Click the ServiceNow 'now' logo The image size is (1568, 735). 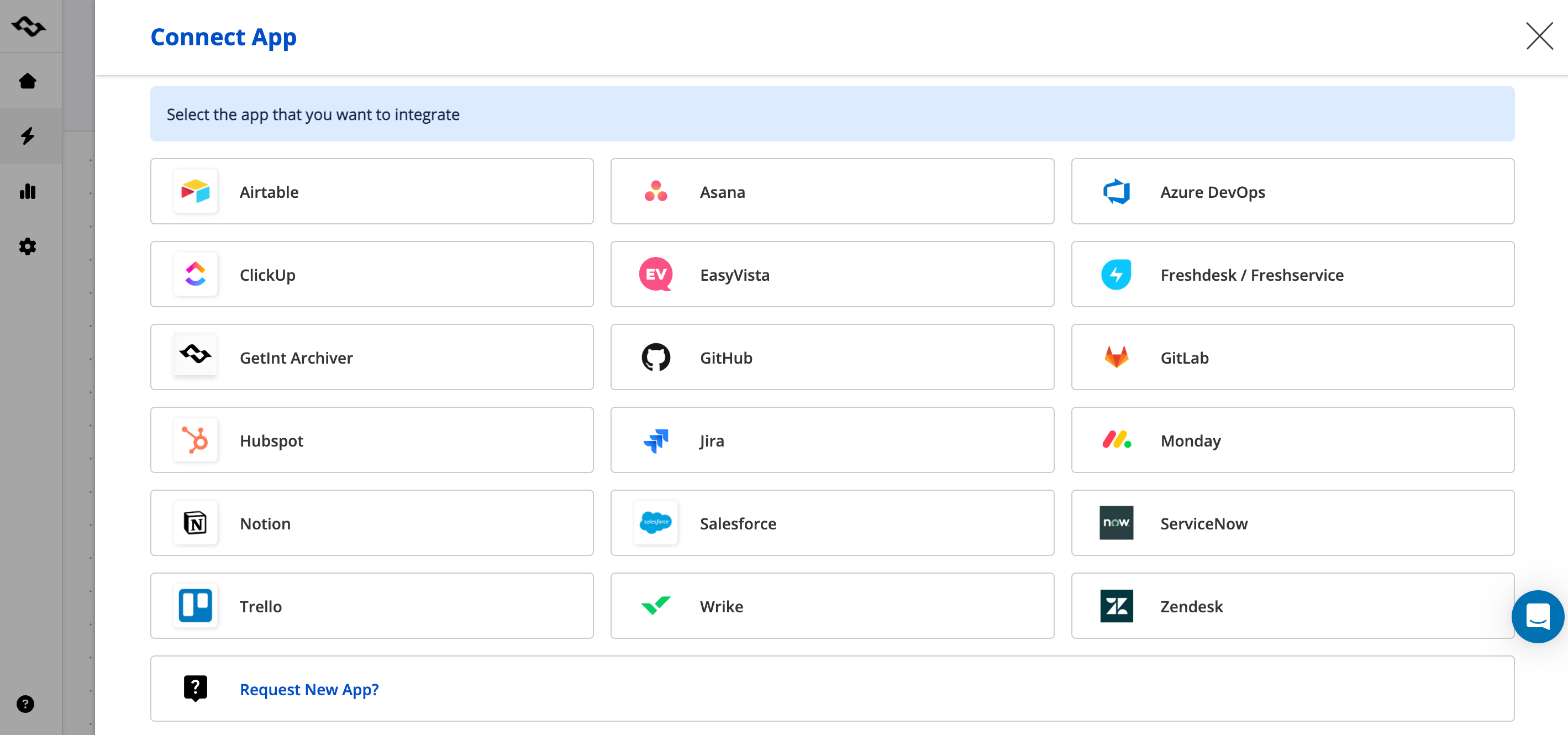(x=1117, y=522)
